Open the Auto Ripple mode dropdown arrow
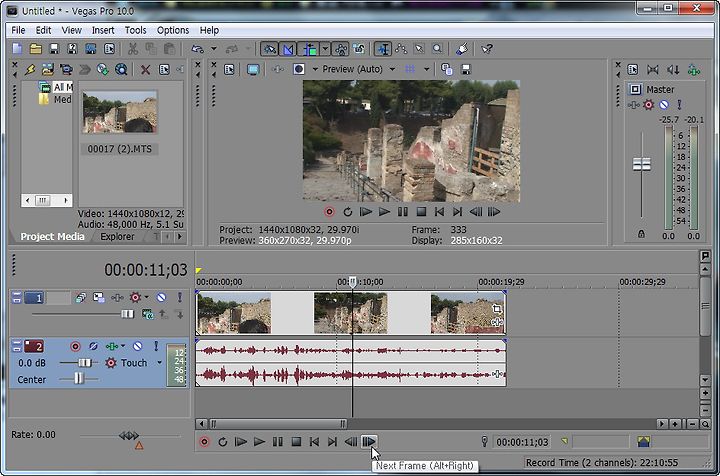Viewport: 720px width, 476px height. pyautogui.click(x=325, y=49)
